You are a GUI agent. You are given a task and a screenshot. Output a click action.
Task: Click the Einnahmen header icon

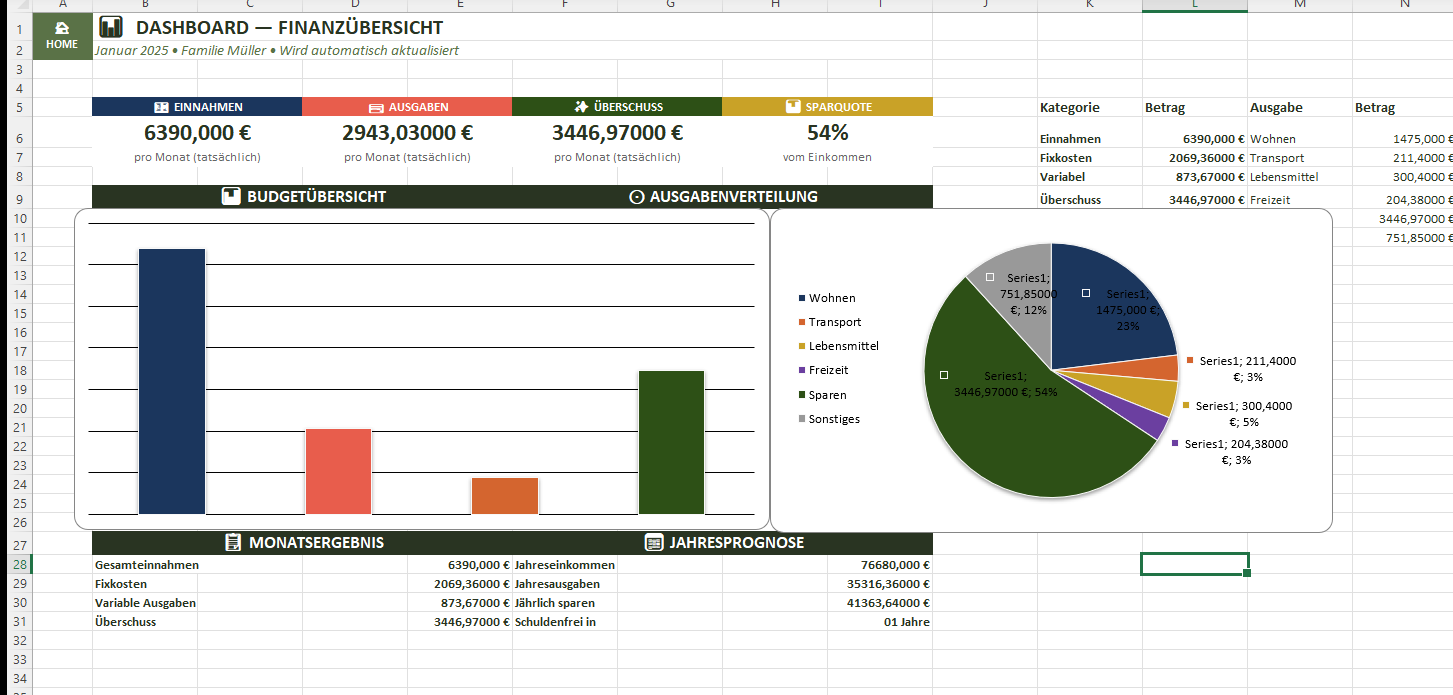(160, 107)
